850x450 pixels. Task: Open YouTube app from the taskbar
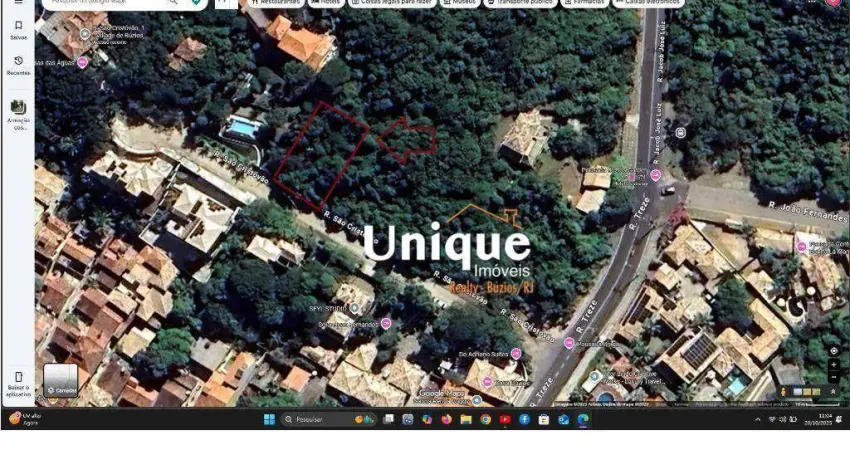click(505, 419)
